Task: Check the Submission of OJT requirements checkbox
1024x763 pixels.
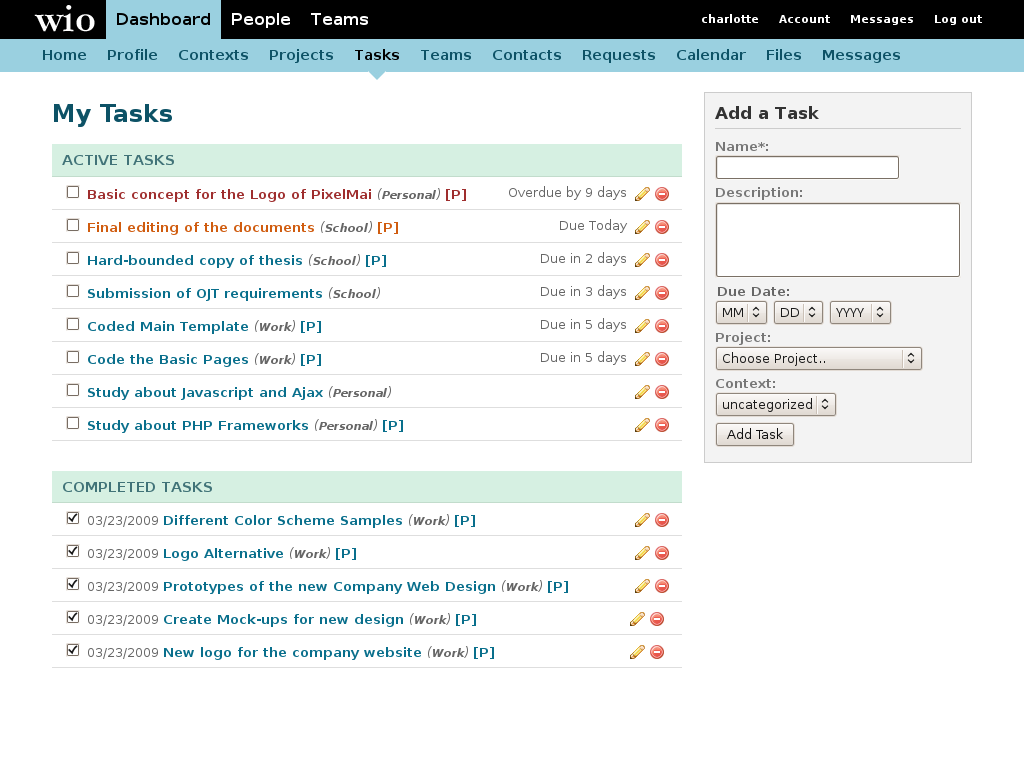Action: pyautogui.click(x=73, y=291)
